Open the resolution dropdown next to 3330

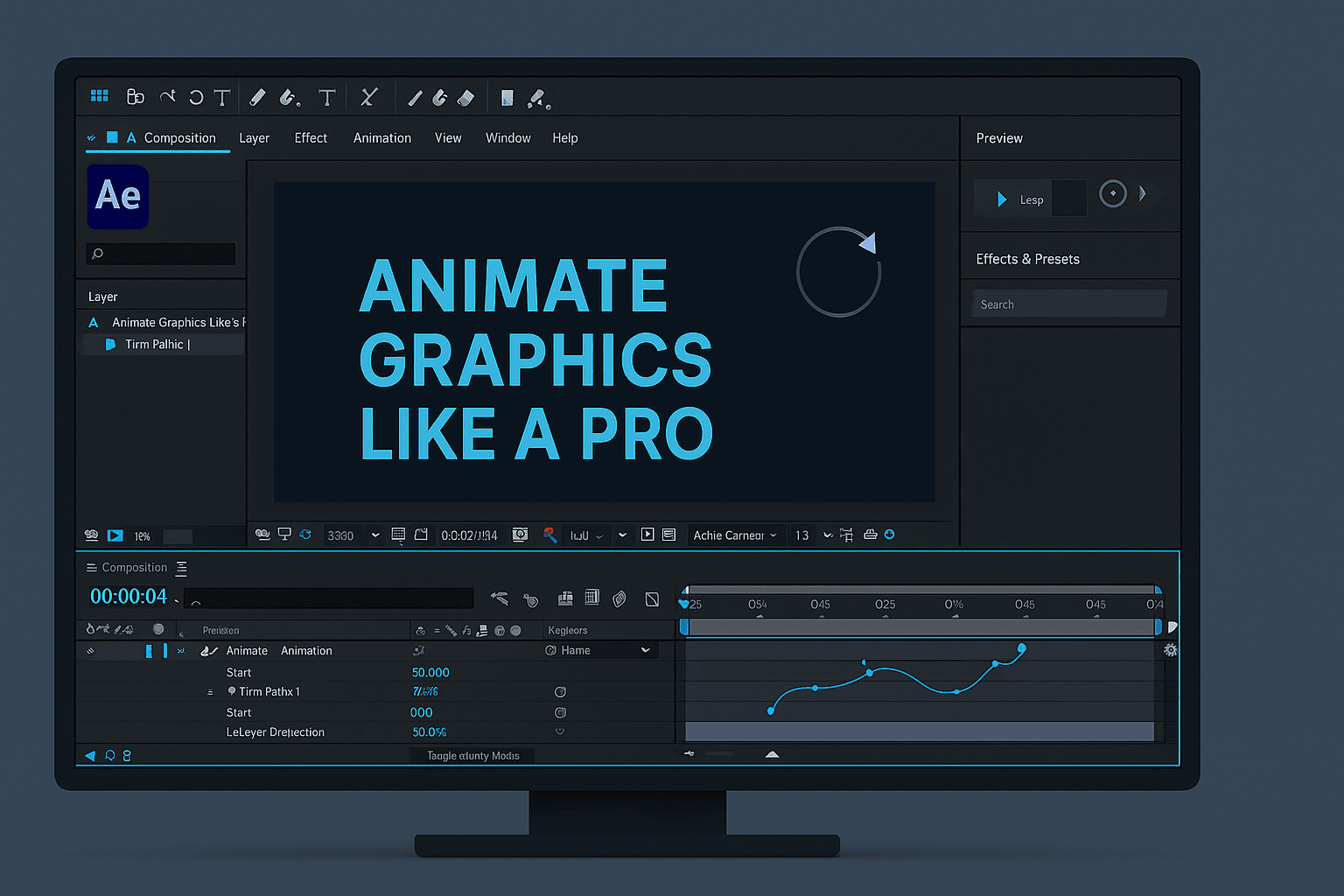click(x=375, y=535)
